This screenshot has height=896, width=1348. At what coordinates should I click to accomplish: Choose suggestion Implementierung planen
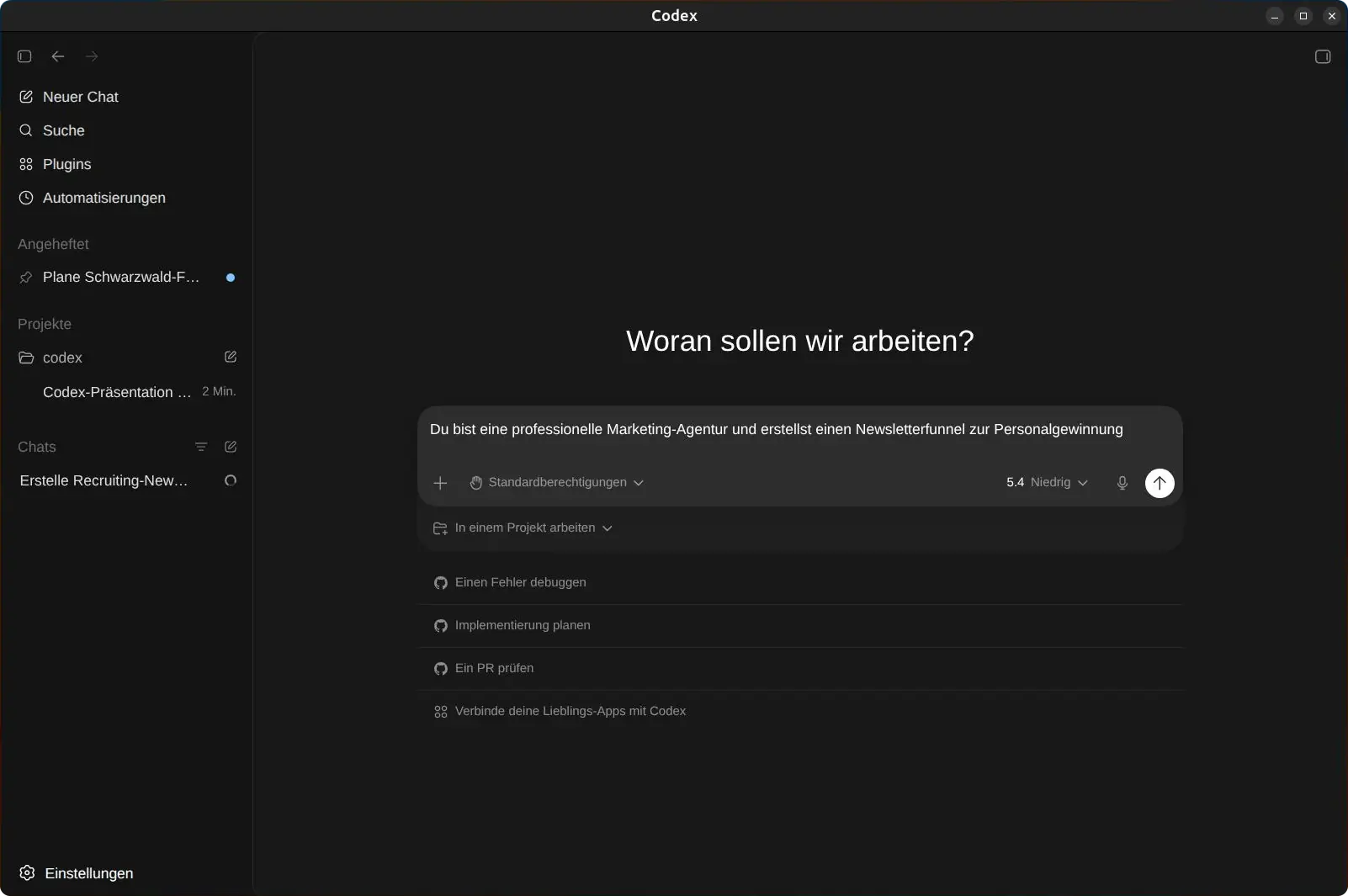tap(799, 625)
